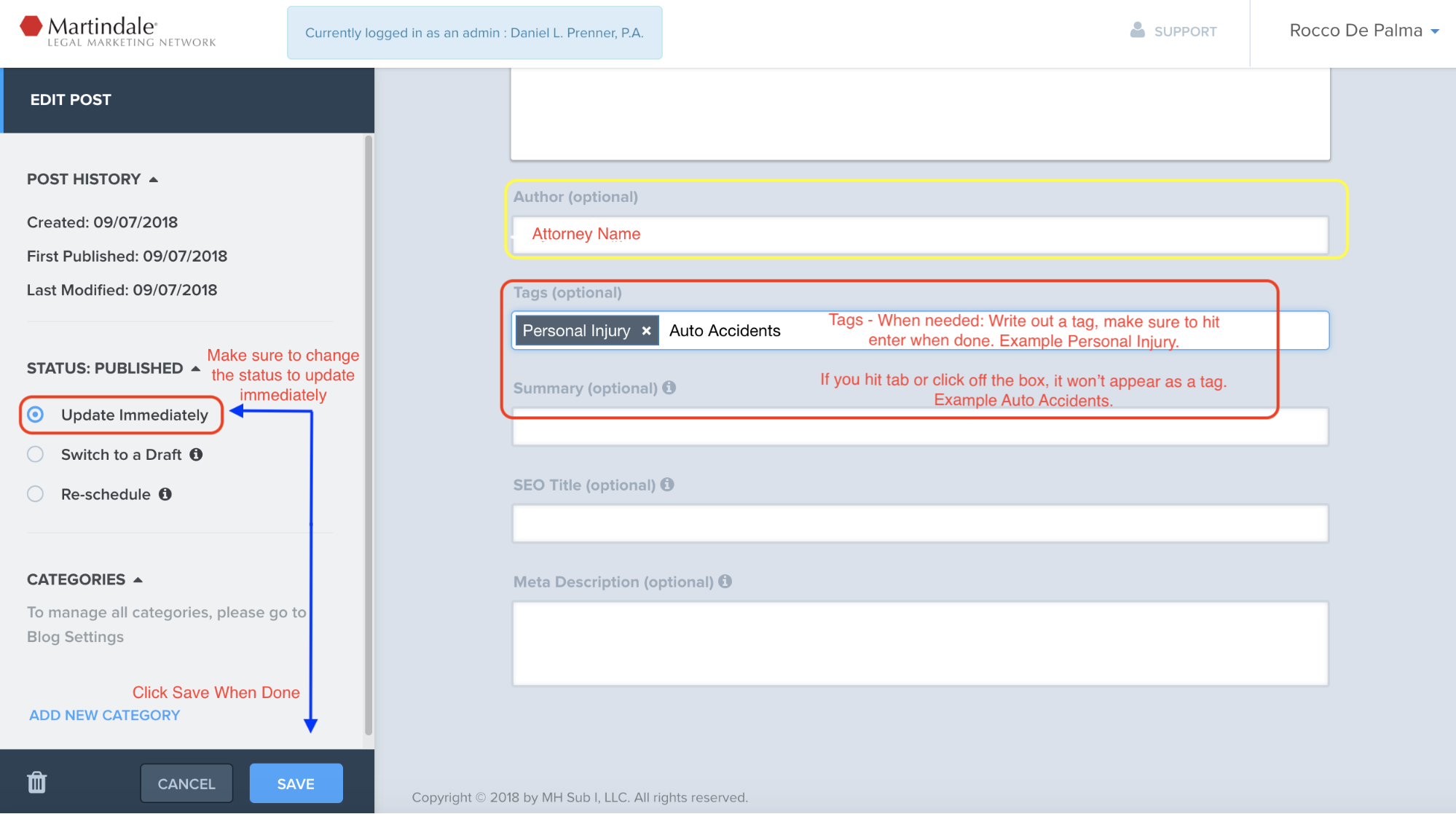
Task: Click into the SEO Title input field
Action: 920,523
